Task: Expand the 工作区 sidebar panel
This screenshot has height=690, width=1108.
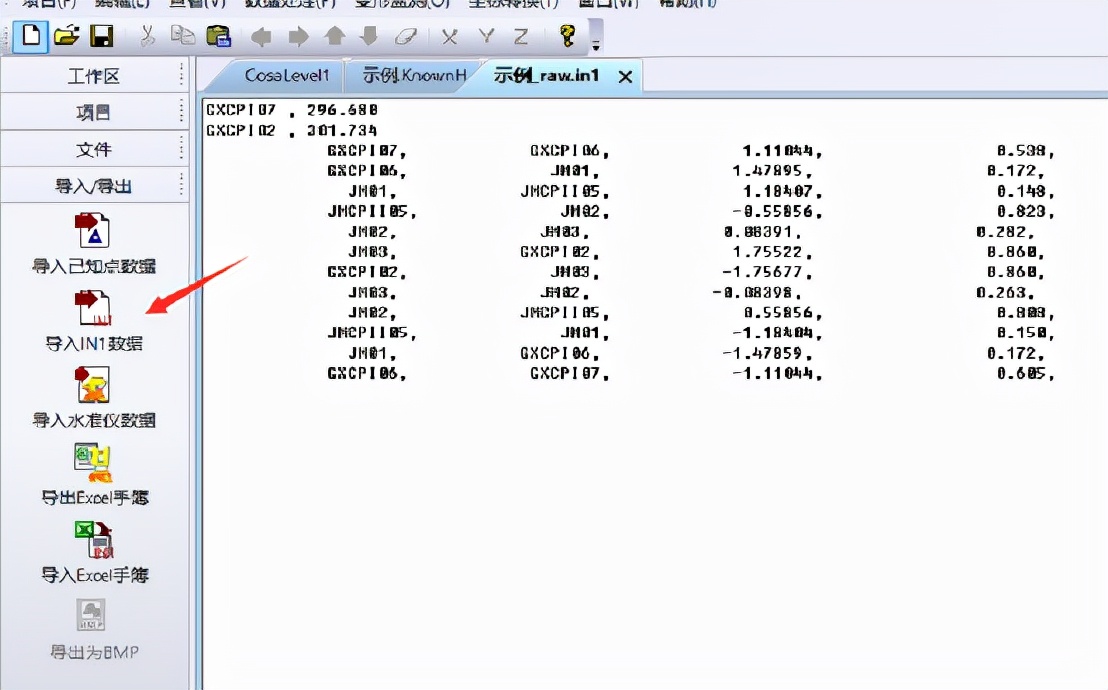Action: pos(93,76)
